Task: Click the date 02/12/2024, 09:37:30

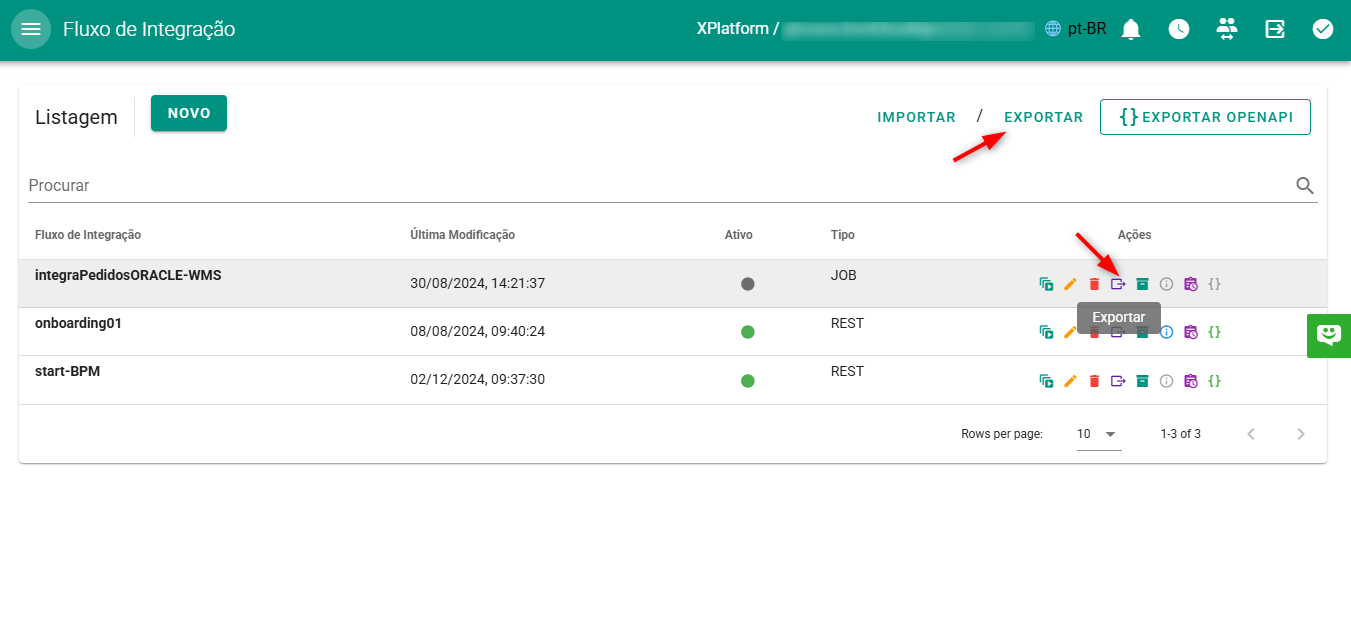Action: coord(478,380)
